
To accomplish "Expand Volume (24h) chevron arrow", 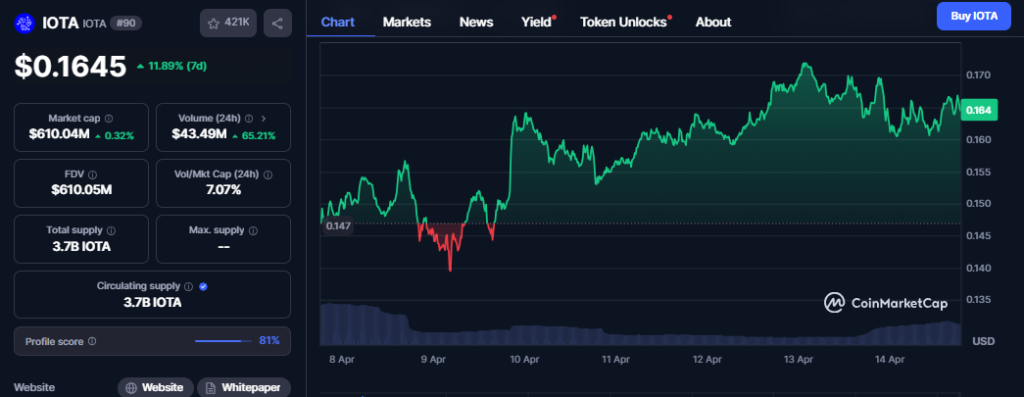I will click(x=264, y=119).
